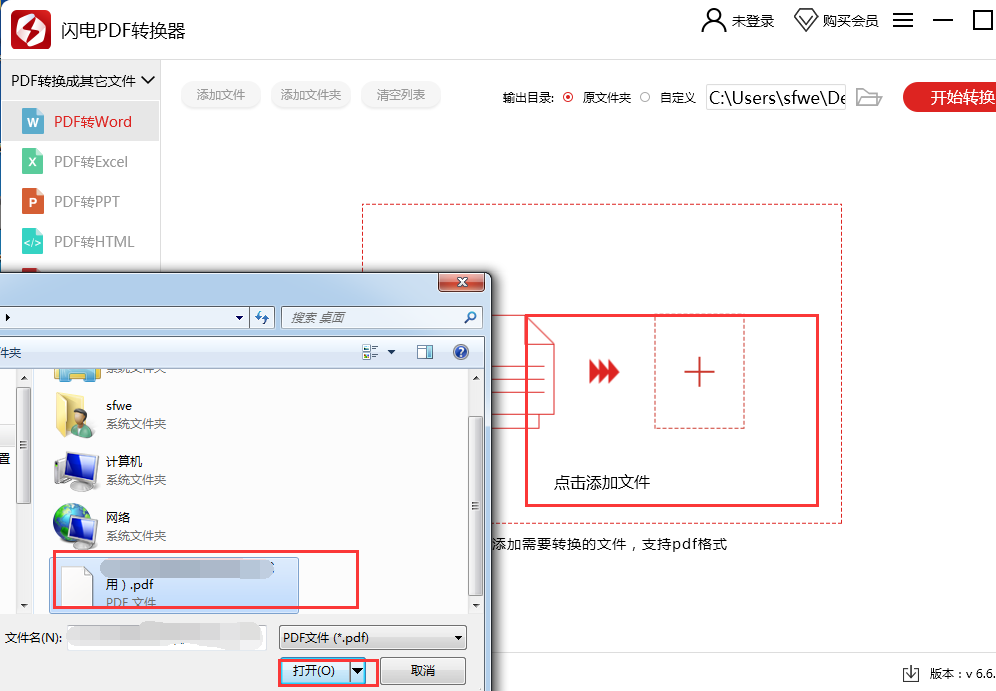Select 原文件夹 output radio button

click(568, 97)
